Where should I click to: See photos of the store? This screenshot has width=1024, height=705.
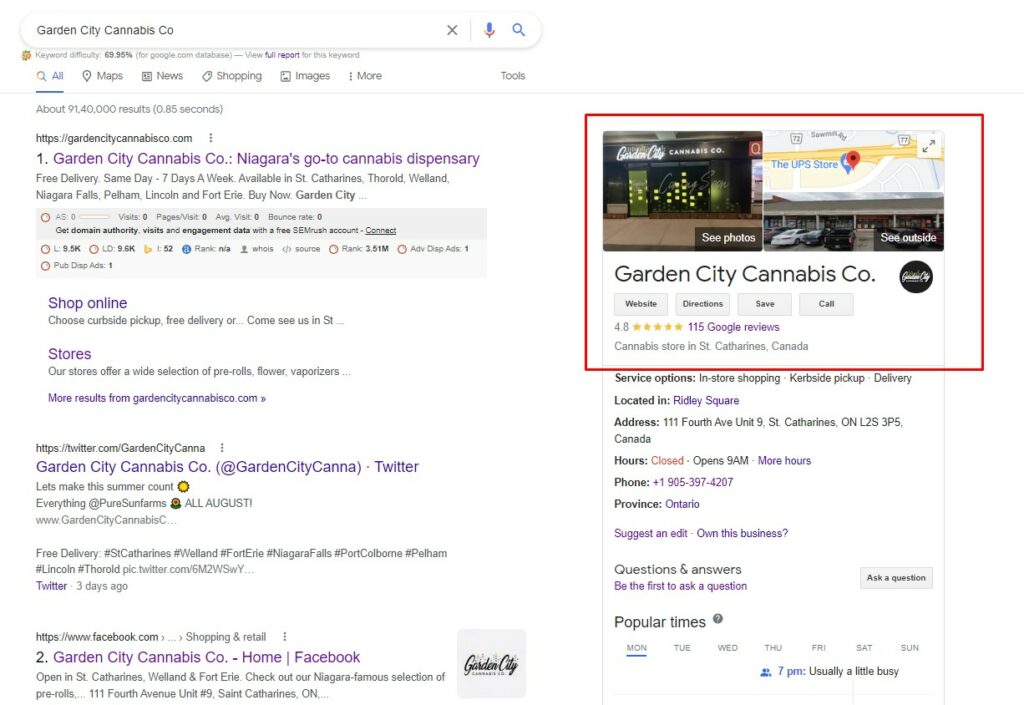pyautogui.click(x=682, y=191)
